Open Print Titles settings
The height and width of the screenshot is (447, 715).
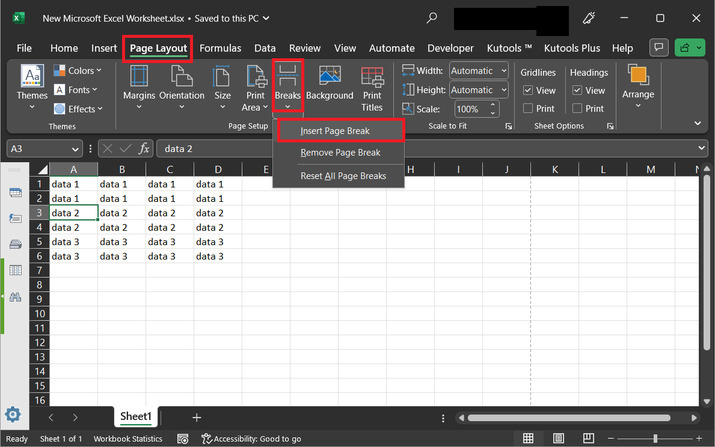(x=372, y=88)
